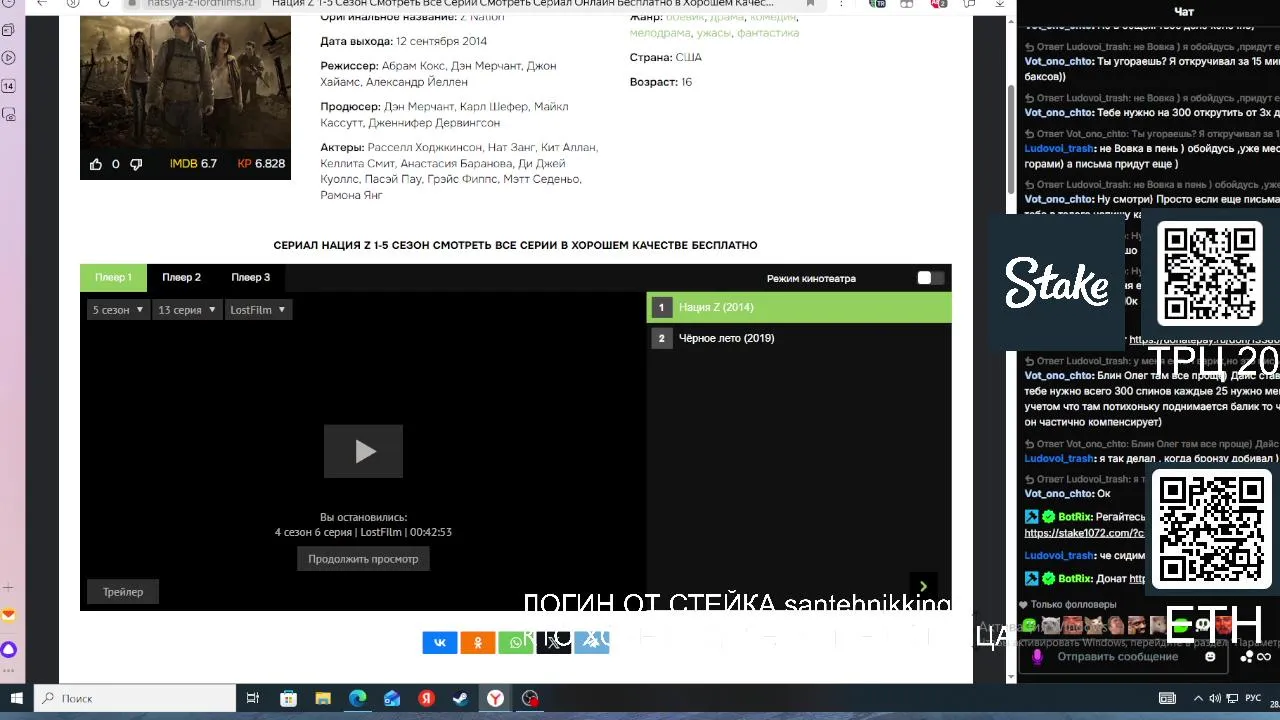Image resolution: width=1280 pixels, height=720 pixels.
Task: Share page via Odnoklassniki icon
Action: [478, 642]
